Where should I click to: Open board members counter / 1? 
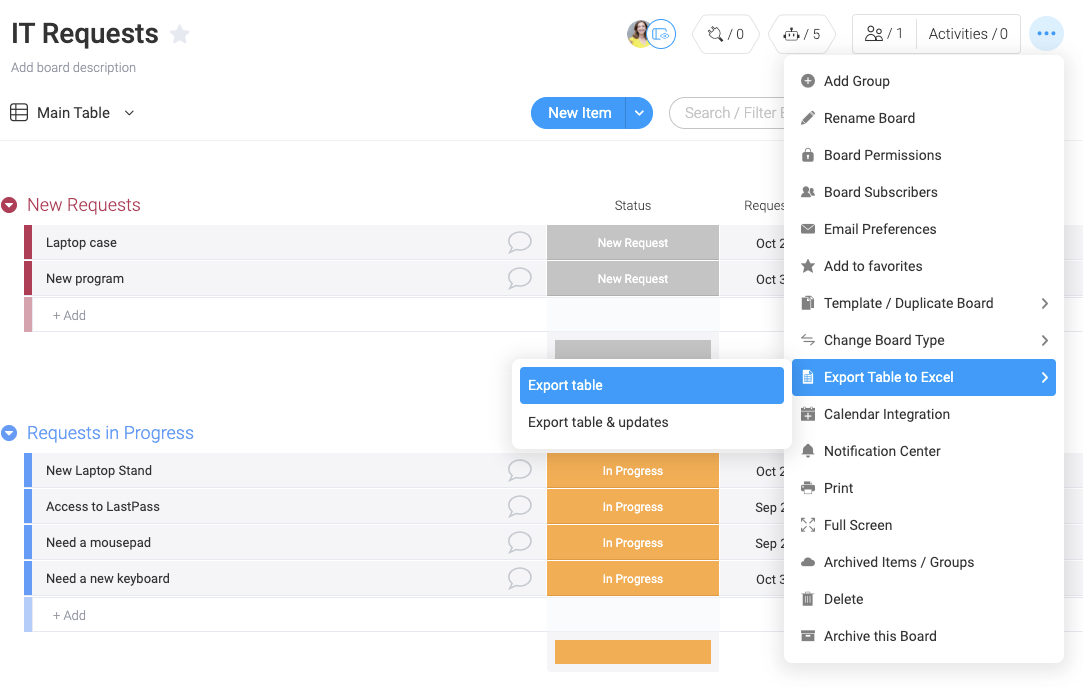(x=884, y=34)
